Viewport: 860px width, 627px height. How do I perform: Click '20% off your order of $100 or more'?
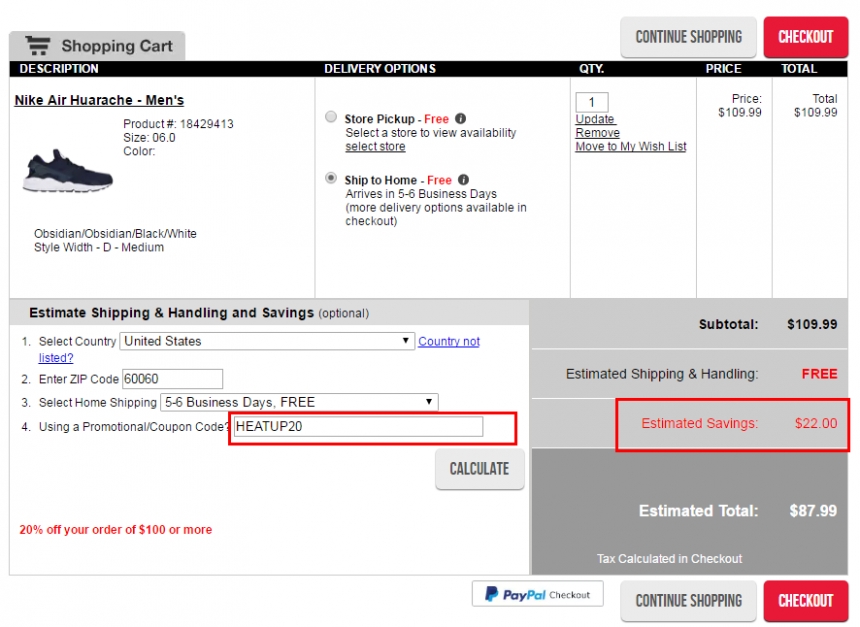(x=116, y=530)
